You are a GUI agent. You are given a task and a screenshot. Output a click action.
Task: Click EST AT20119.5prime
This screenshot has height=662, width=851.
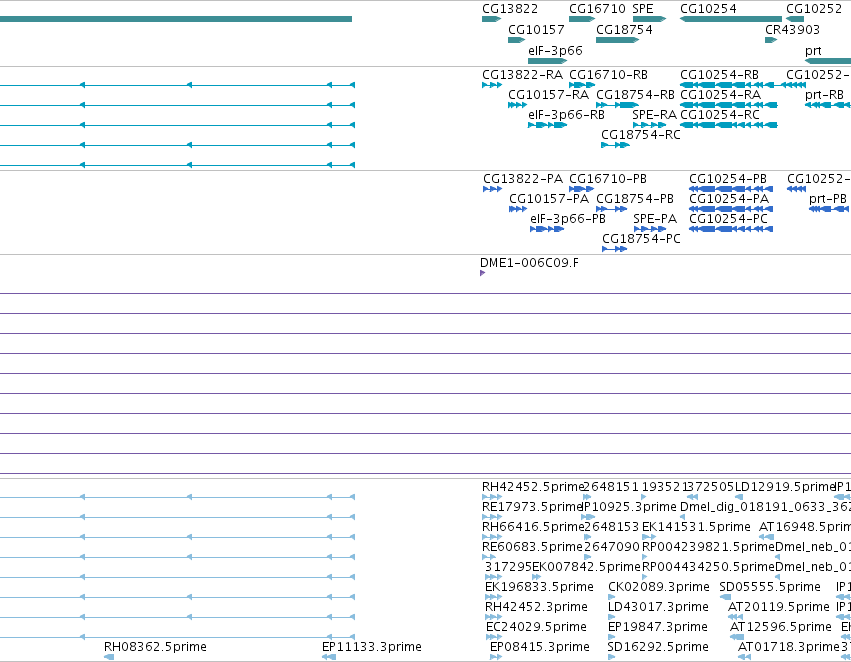[x=735, y=617]
